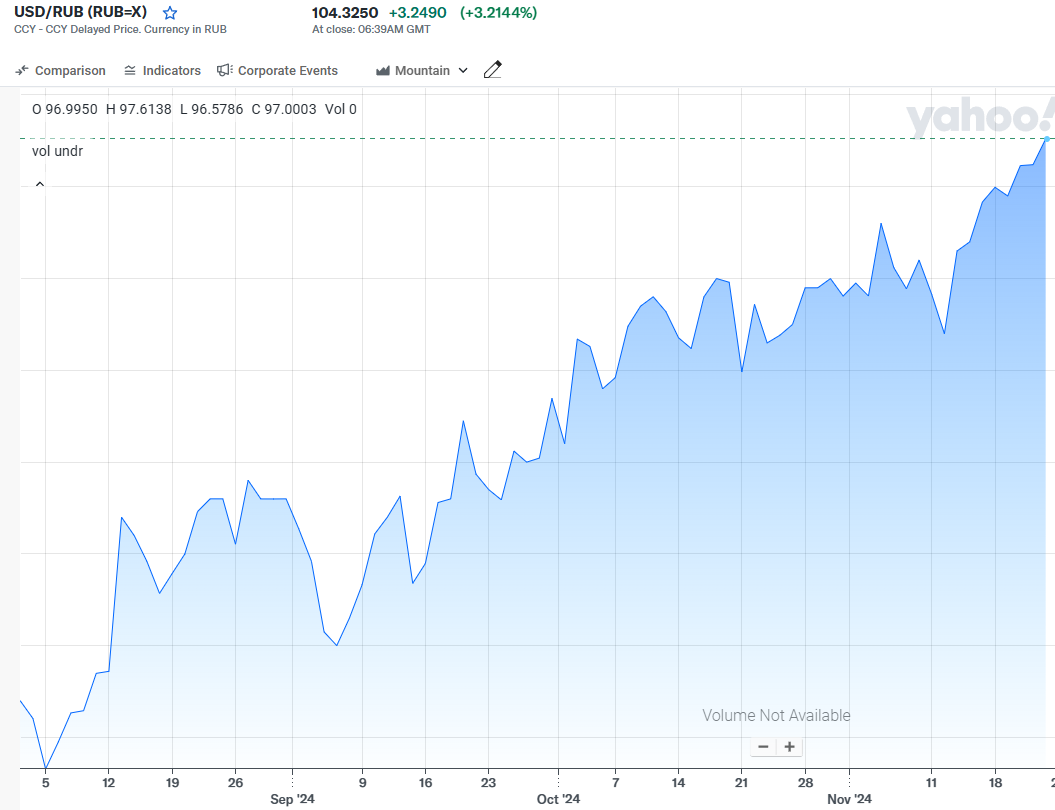Click the Nov '24 axis label
This screenshot has height=810, width=1055.
point(849,799)
